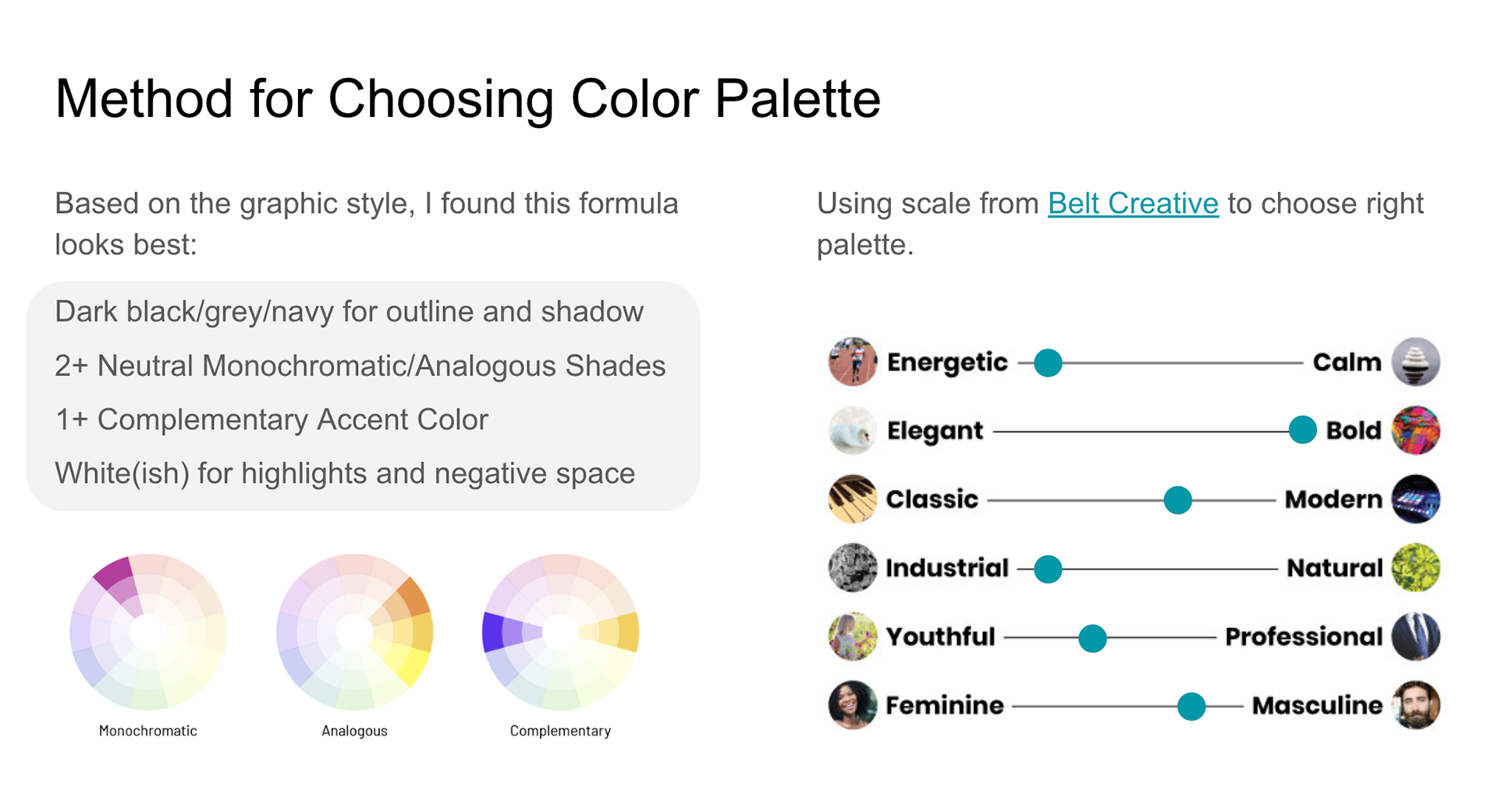The height and width of the screenshot is (812, 1498).
Task: Click the Youthful–Professional slider knob
Action: pyautogui.click(x=1092, y=638)
